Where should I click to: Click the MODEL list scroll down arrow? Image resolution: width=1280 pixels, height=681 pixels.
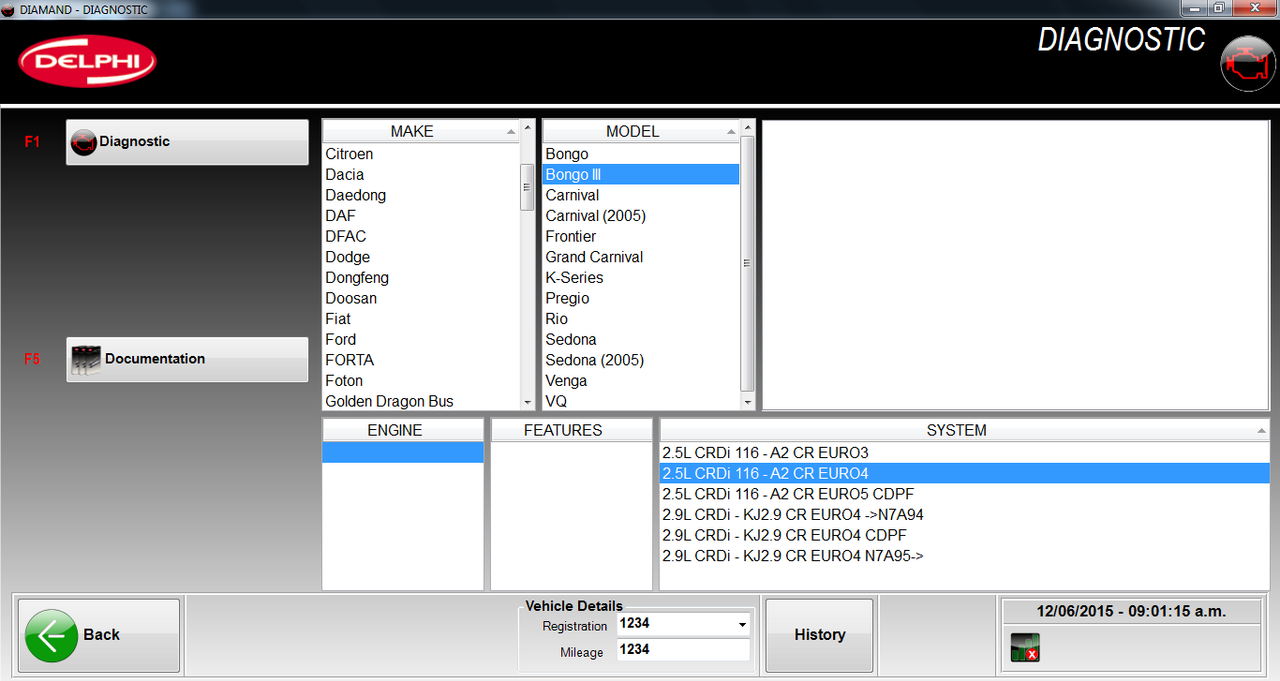click(747, 402)
